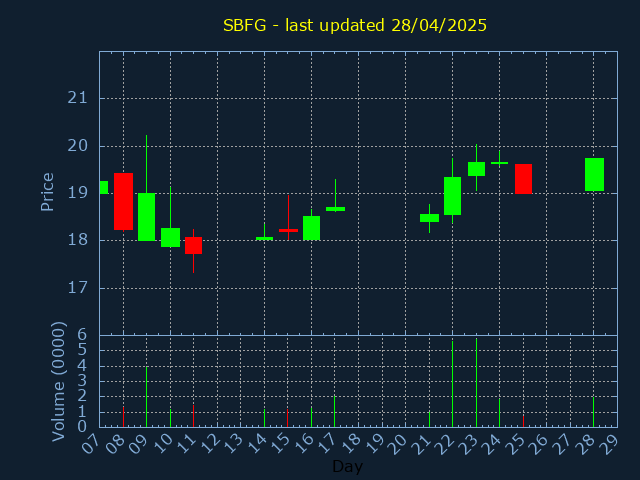Click the red volume bar for day 08
The width and height of the screenshot is (640, 480).
123,417
